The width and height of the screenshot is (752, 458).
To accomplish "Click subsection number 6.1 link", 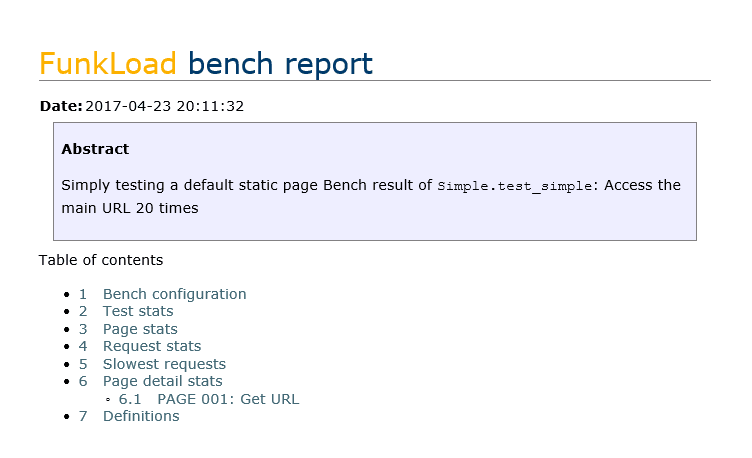I will pos(130,399).
